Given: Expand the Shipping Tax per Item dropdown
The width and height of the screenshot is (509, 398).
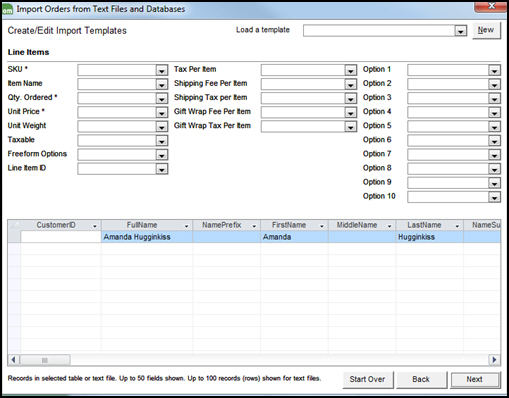Looking at the screenshot, I should [350, 99].
